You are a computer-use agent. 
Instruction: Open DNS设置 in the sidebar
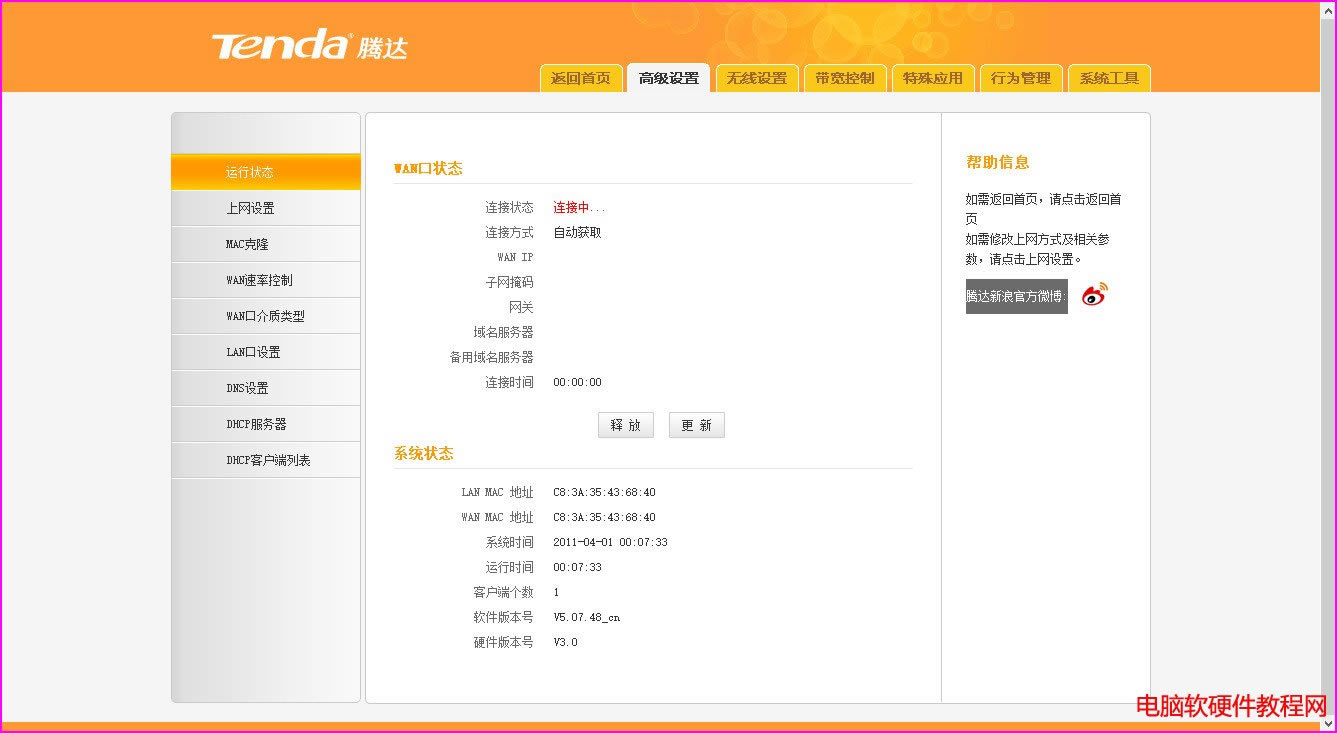click(266, 388)
